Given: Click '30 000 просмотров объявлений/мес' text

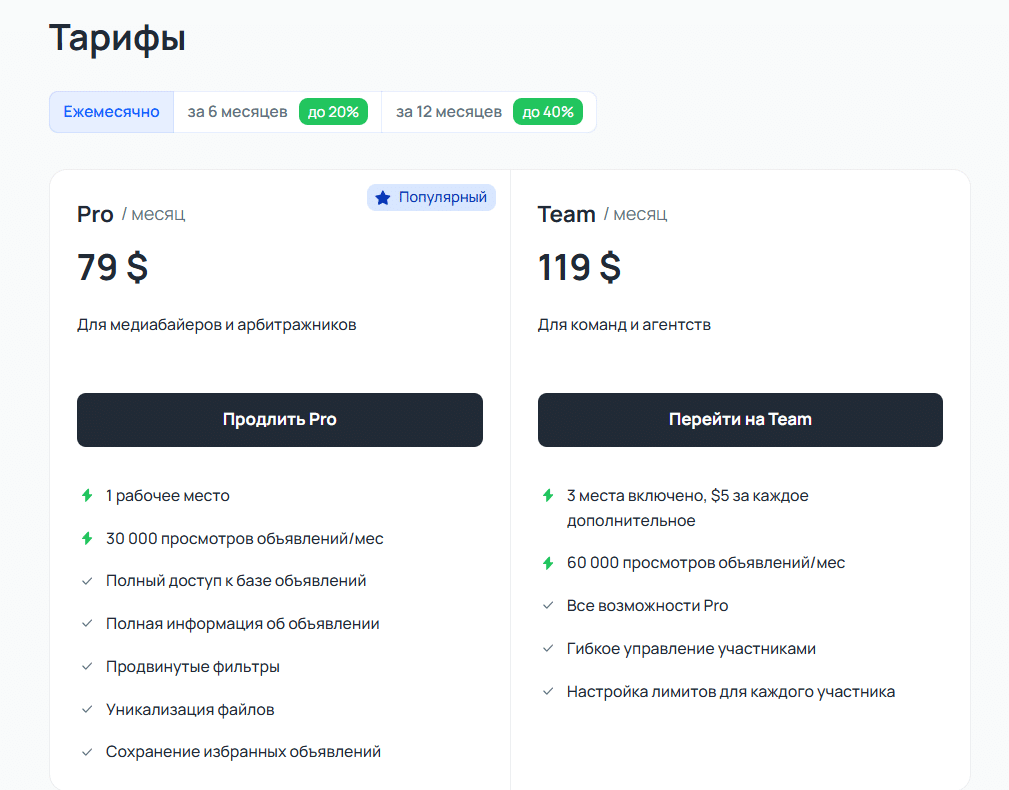Looking at the screenshot, I should point(245,538).
